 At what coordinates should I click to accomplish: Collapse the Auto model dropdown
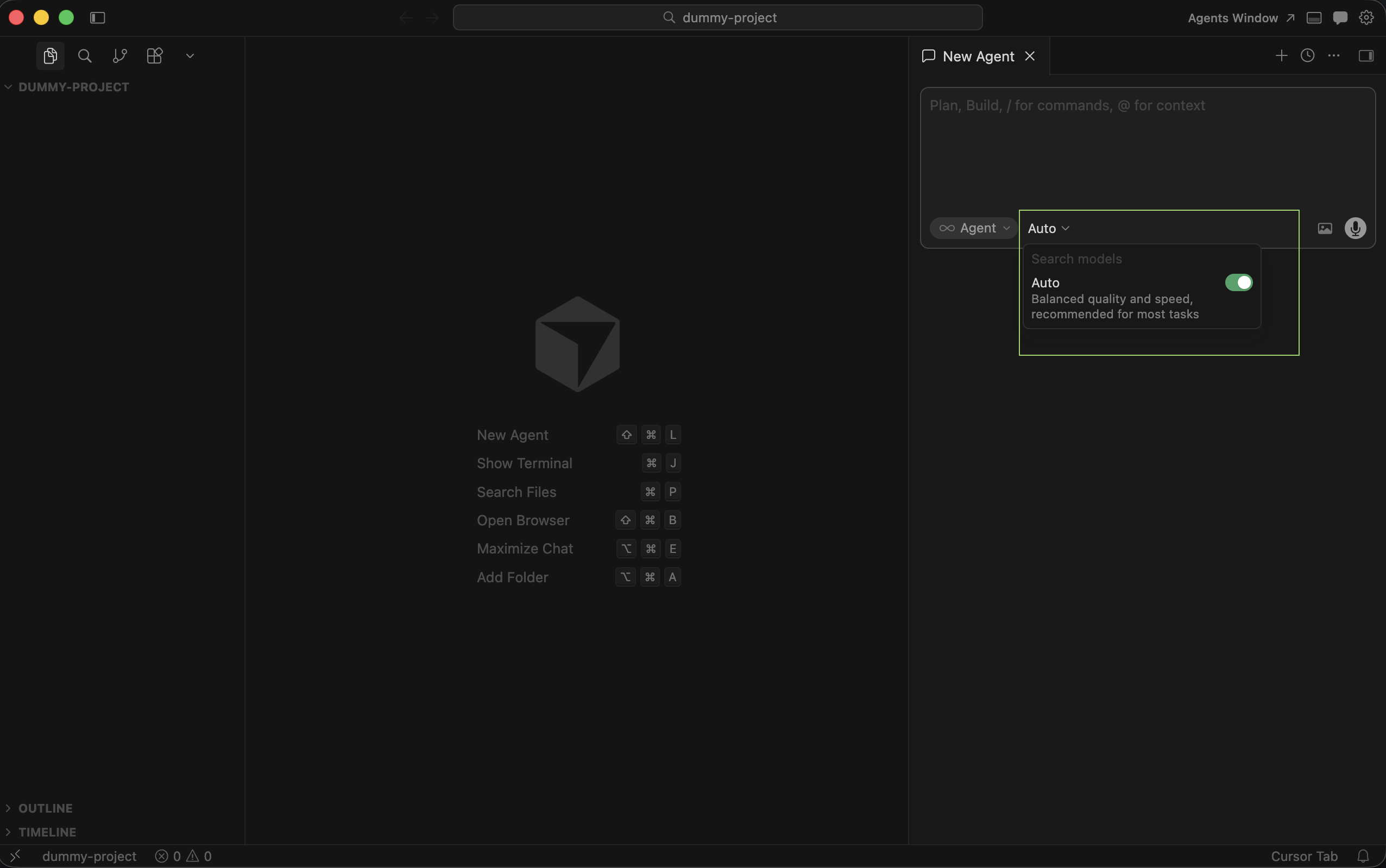1049,229
